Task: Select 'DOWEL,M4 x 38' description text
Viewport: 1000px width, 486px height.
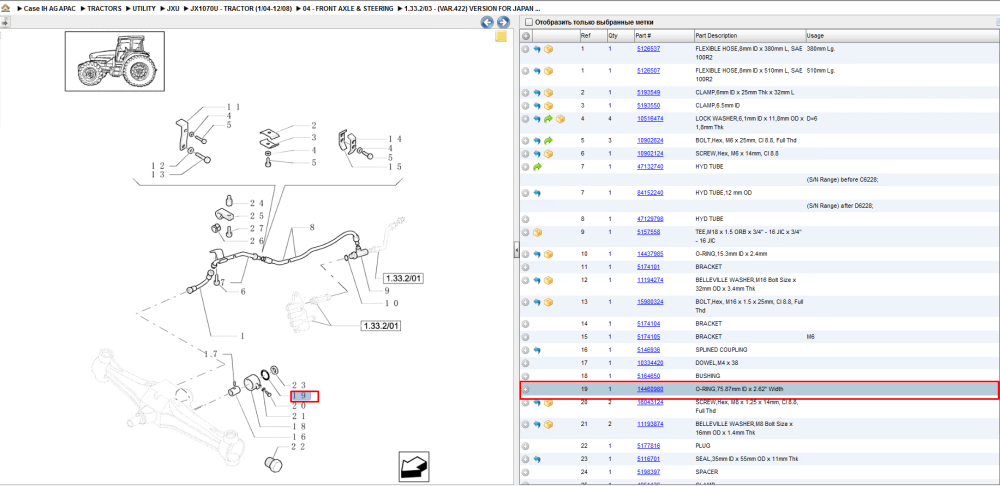Action: pyautogui.click(x=716, y=363)
